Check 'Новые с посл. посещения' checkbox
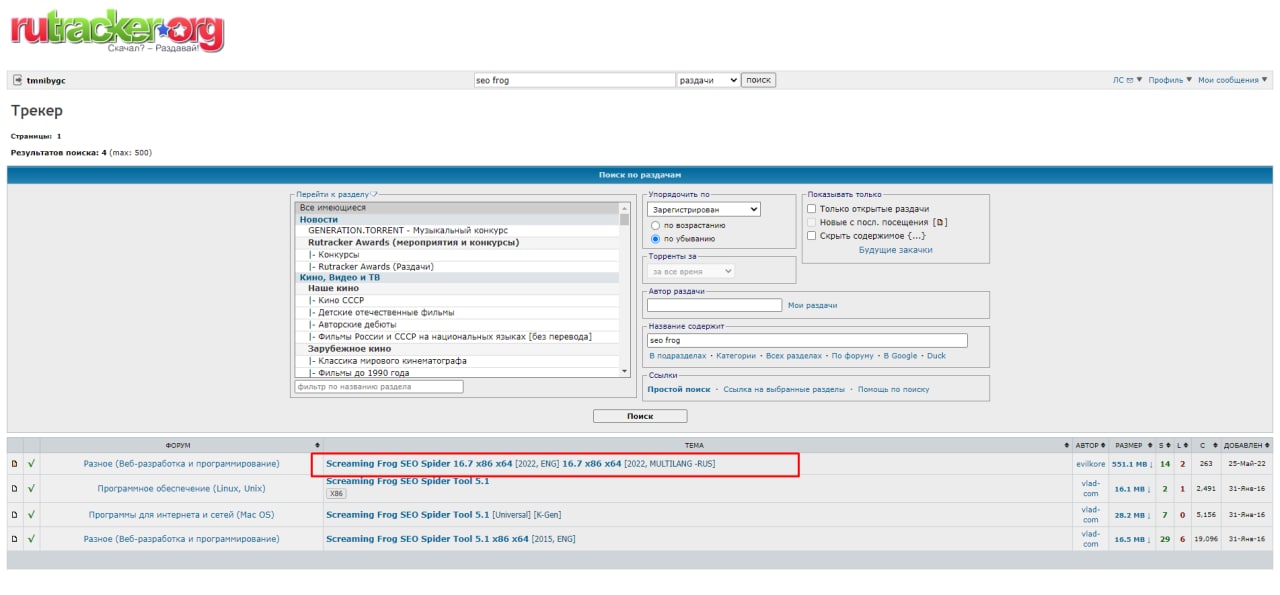 (812, 222)
